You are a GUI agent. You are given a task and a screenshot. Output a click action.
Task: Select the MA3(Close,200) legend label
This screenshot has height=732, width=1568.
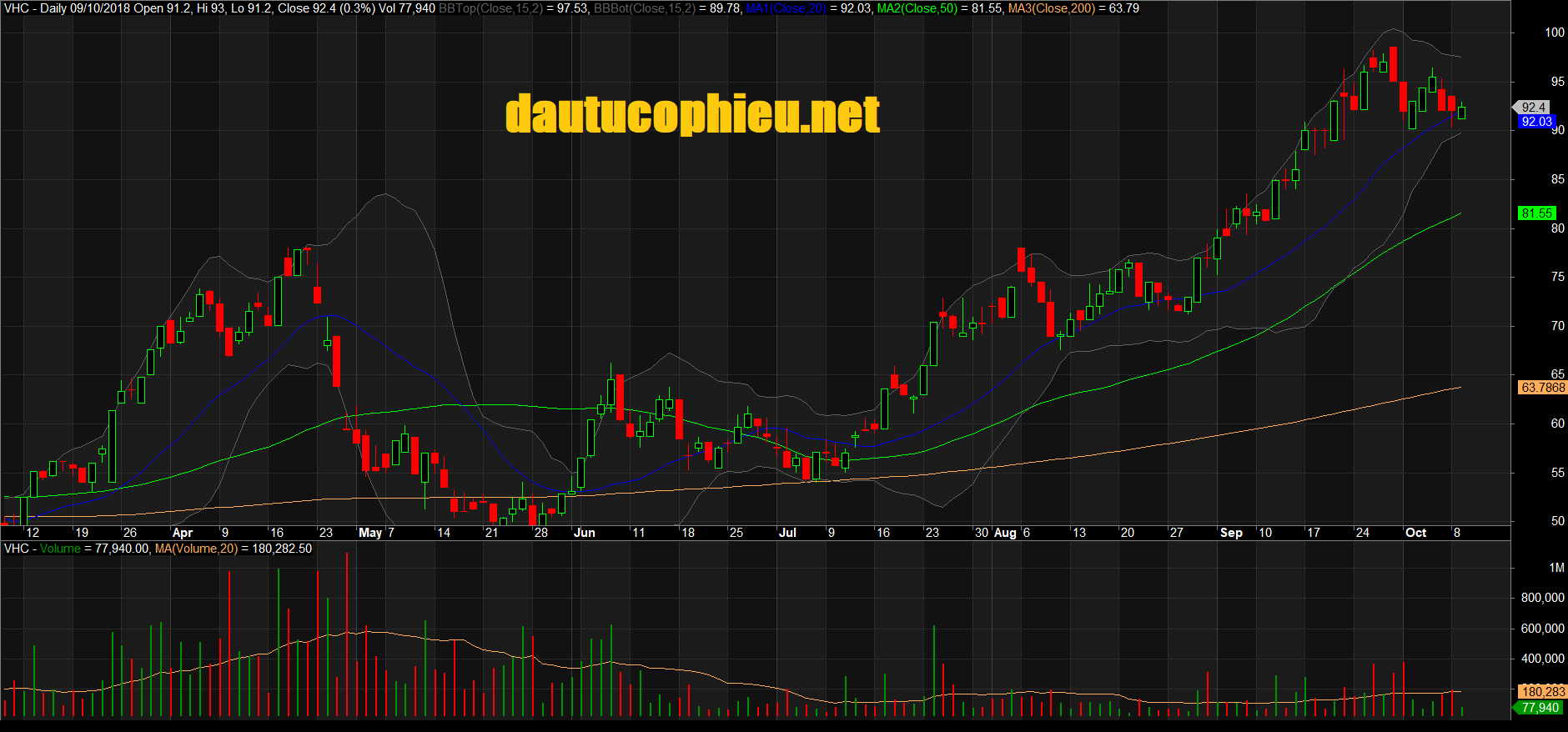pyautogui.click(x=1051, y=8)
